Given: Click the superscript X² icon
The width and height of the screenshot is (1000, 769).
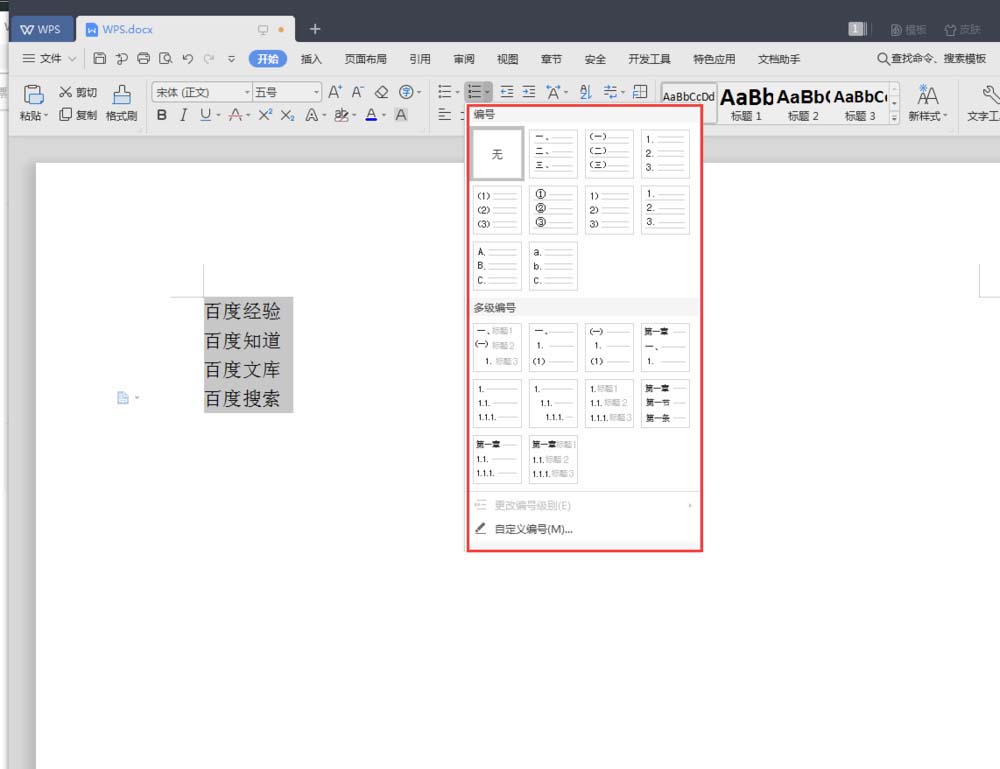Looking at the screenshot, I should [x=265, y=115].
